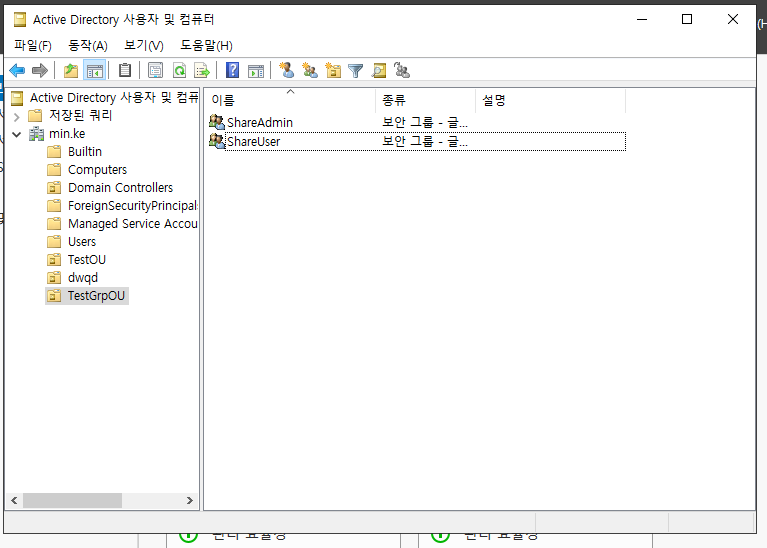Open 도움말(H) menu
Viewport: 767px width, 548px height.
click(206, 46)
